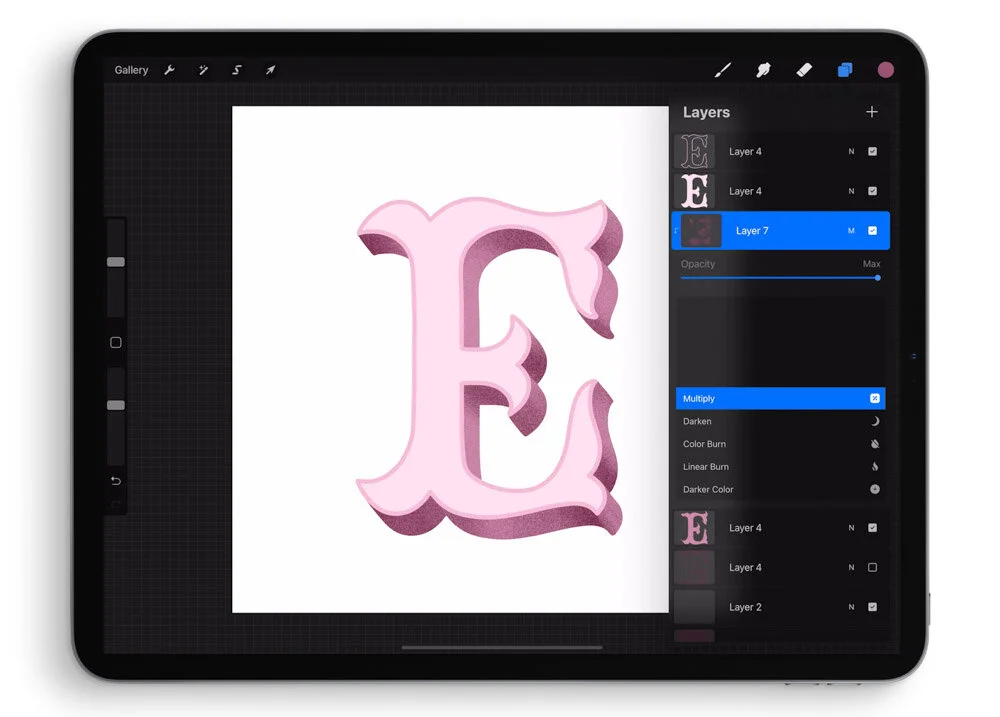Select the Linear Burn option
Image resolution: width=1000 pixels, height=717 pixels.
pyautogui.click(x=781, y=466)
